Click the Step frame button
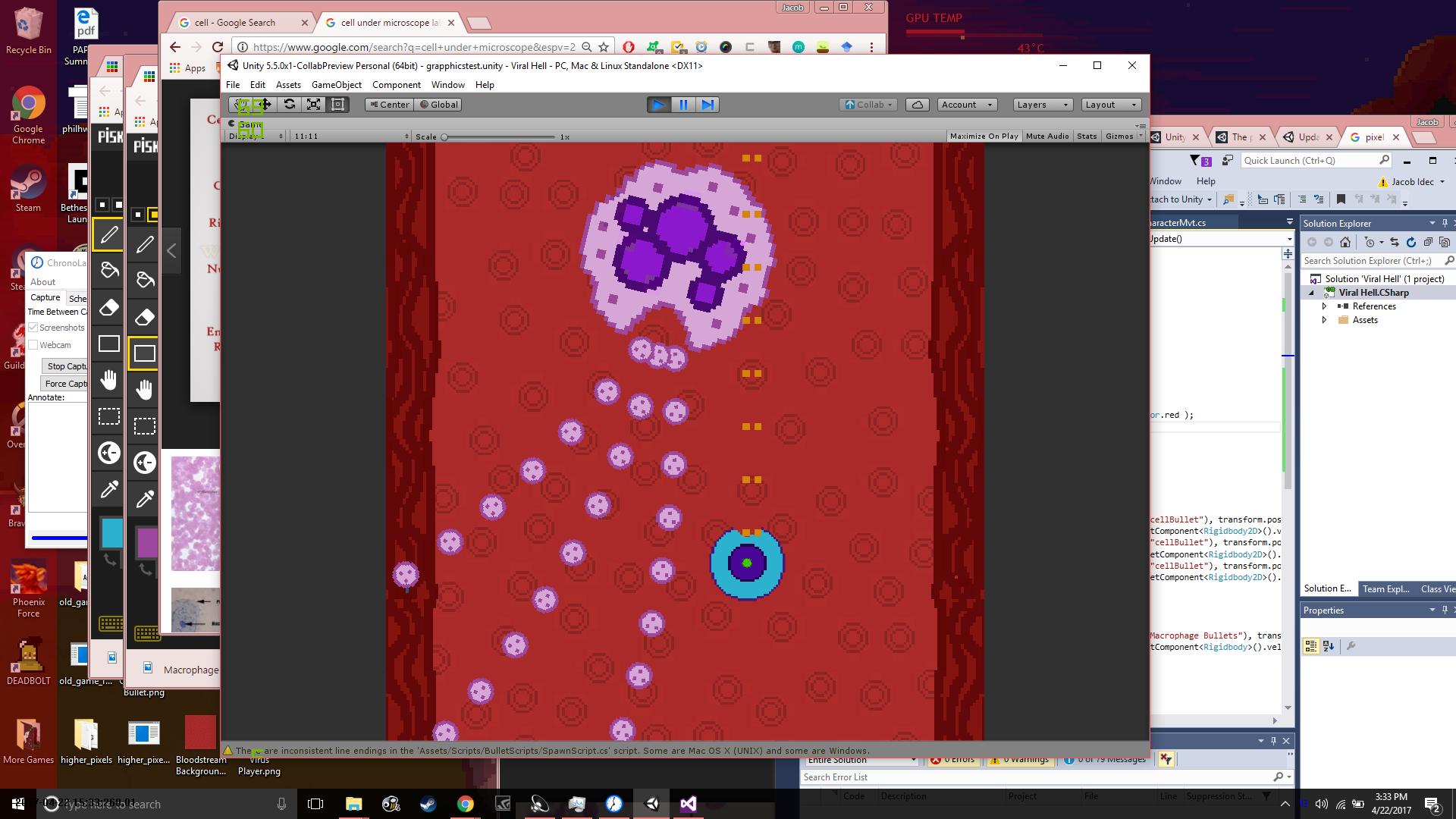Screen dimensions: 1456x819 pyautogui.click(x=708, y=105)
